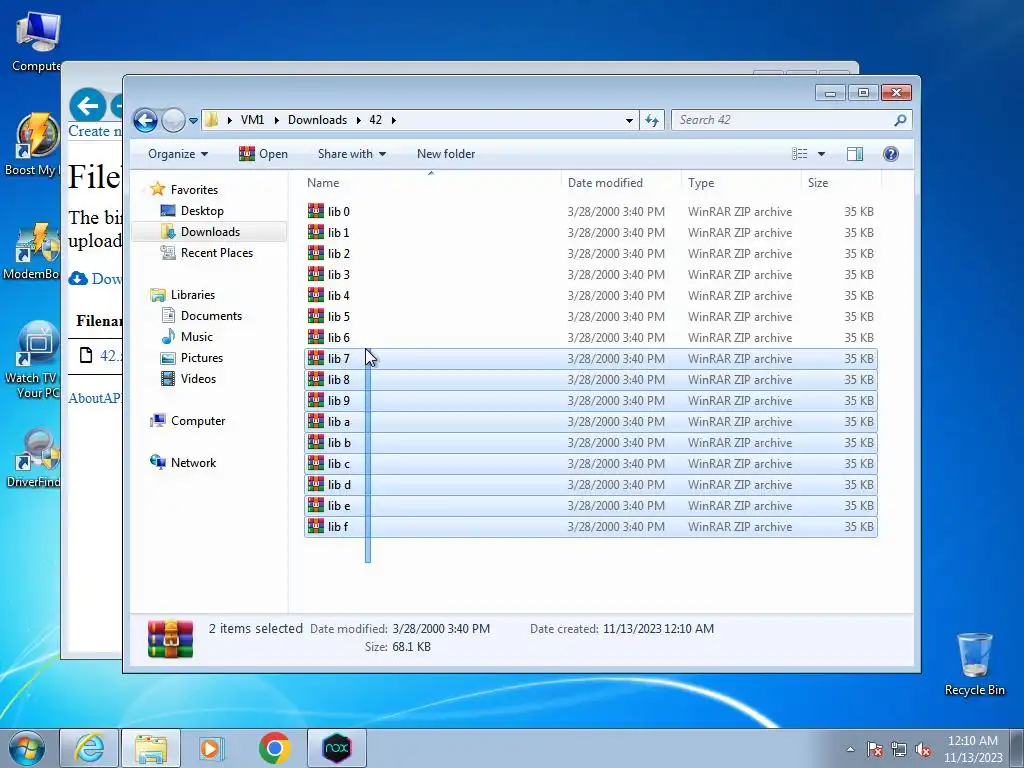The height and width of the screenshot is (768, 1024).
Task: Click the help question mark icon
Action: pyautogui.click(x=891, y=154)
